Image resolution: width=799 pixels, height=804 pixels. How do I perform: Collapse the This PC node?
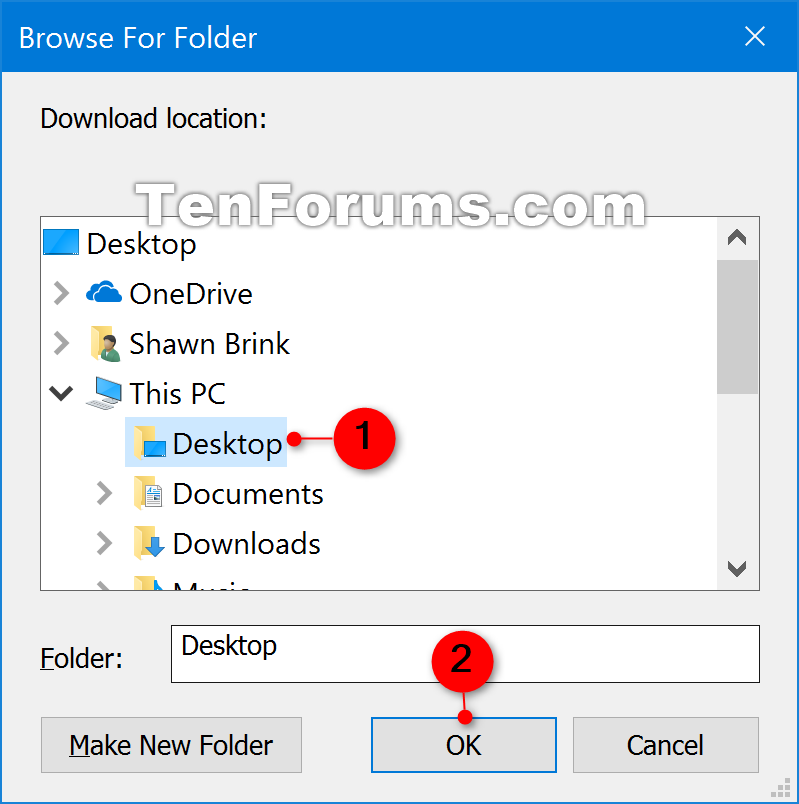[x=61, y=394]
